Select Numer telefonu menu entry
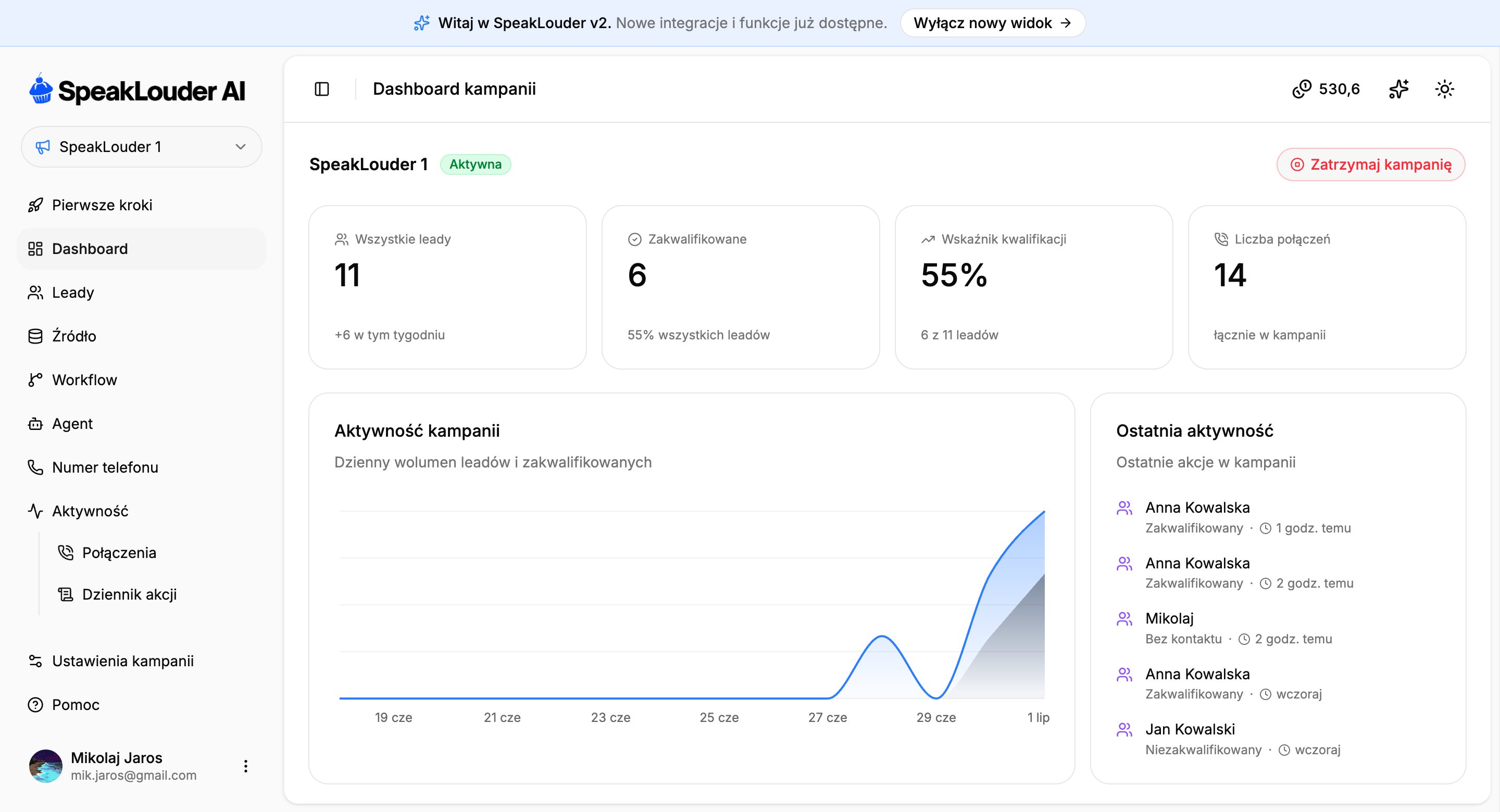The image size is (1500, 812). [142, 467]
